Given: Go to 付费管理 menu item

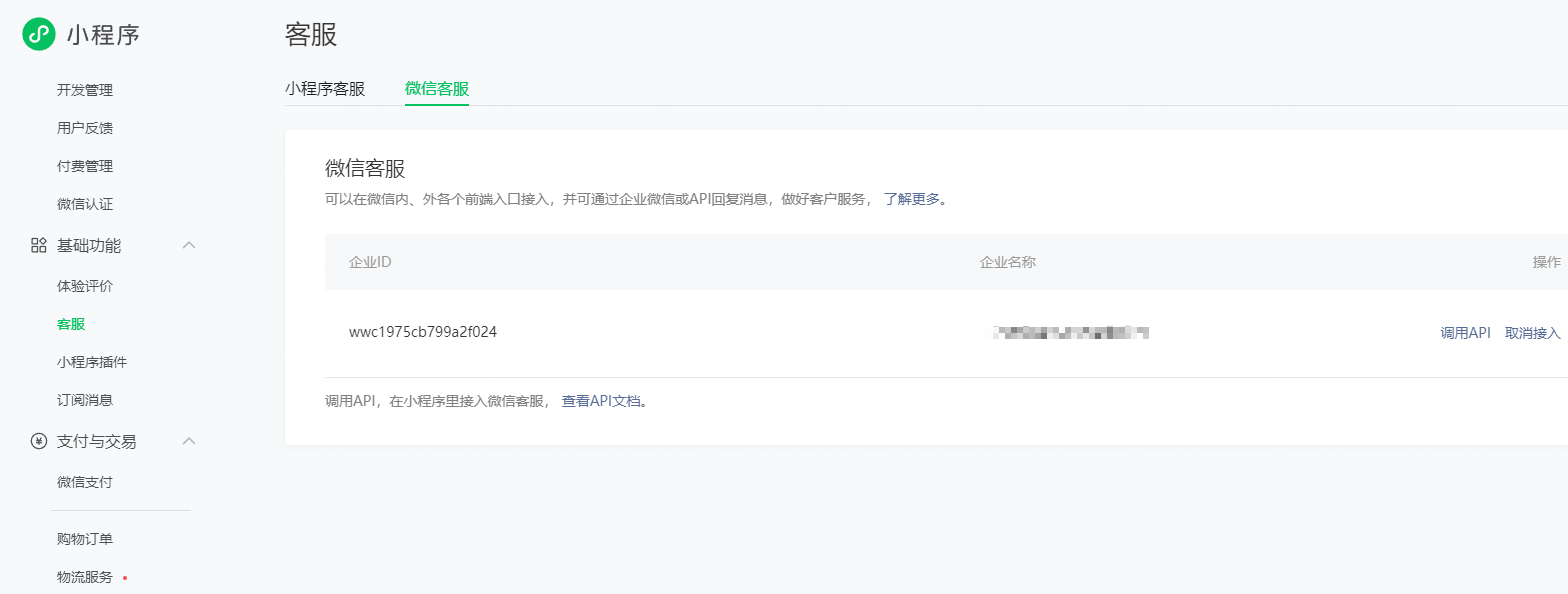Looking at the screenshot, I should [x=85, y=166].
